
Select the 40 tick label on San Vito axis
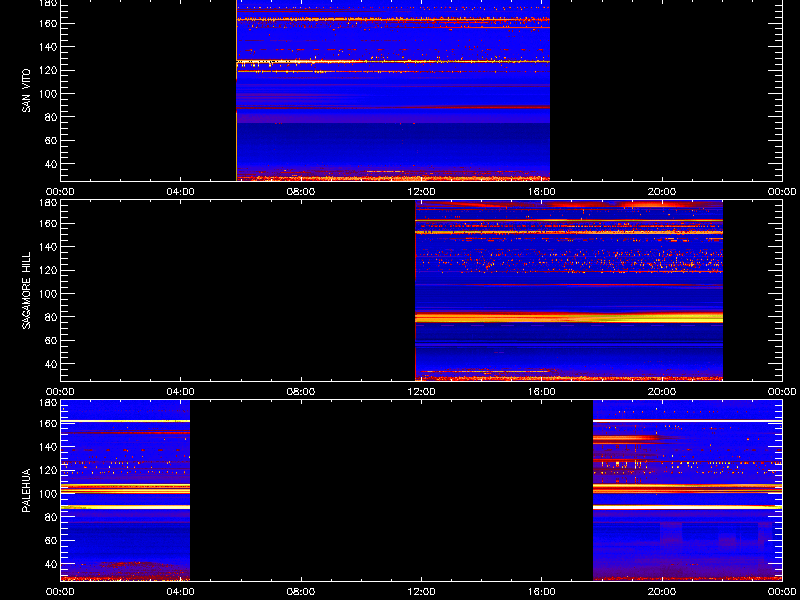click(52, 164)
